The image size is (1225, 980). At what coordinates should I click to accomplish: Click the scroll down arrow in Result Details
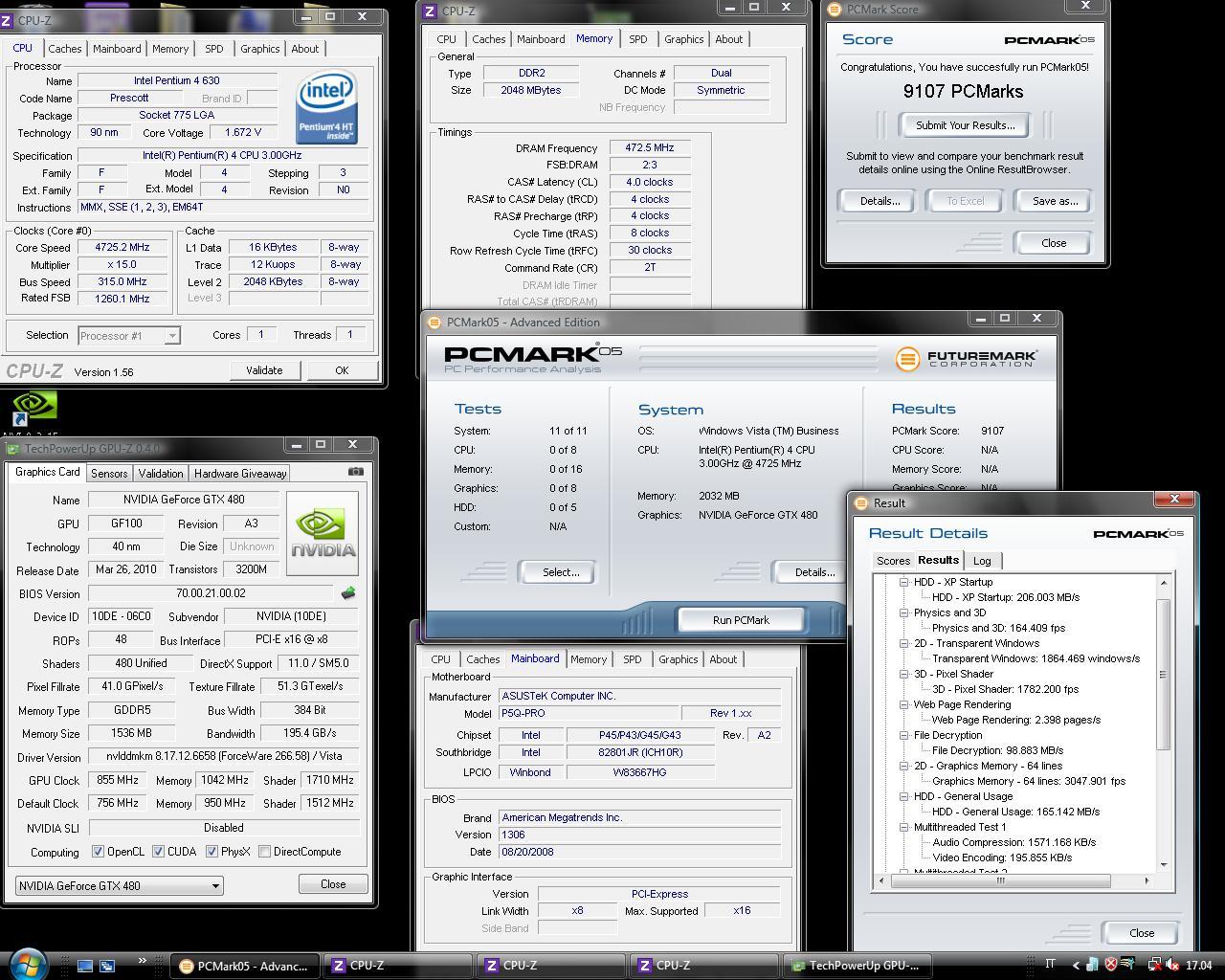point(1164,865)
